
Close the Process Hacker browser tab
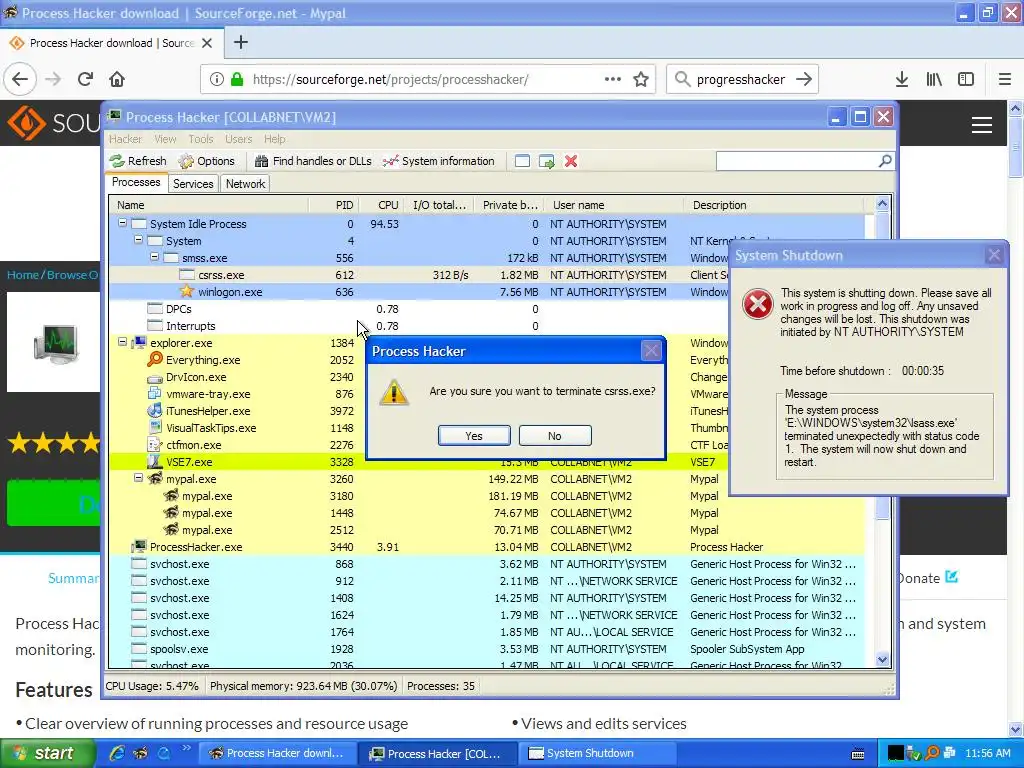coord(207,43)
